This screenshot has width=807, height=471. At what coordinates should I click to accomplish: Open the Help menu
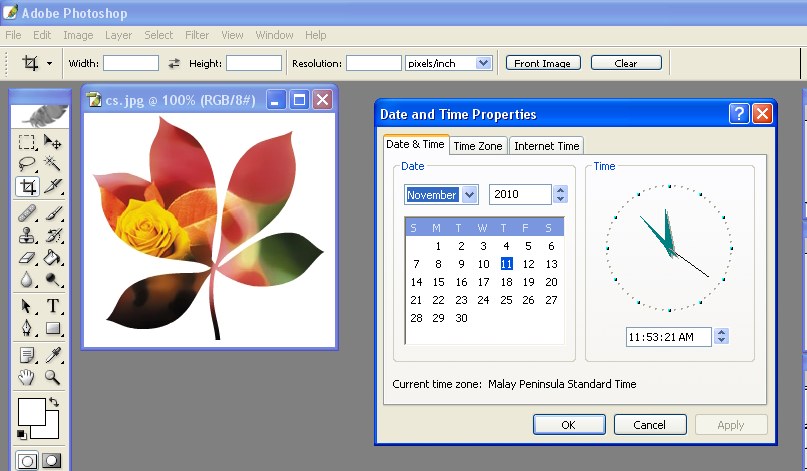coord(315,35)
